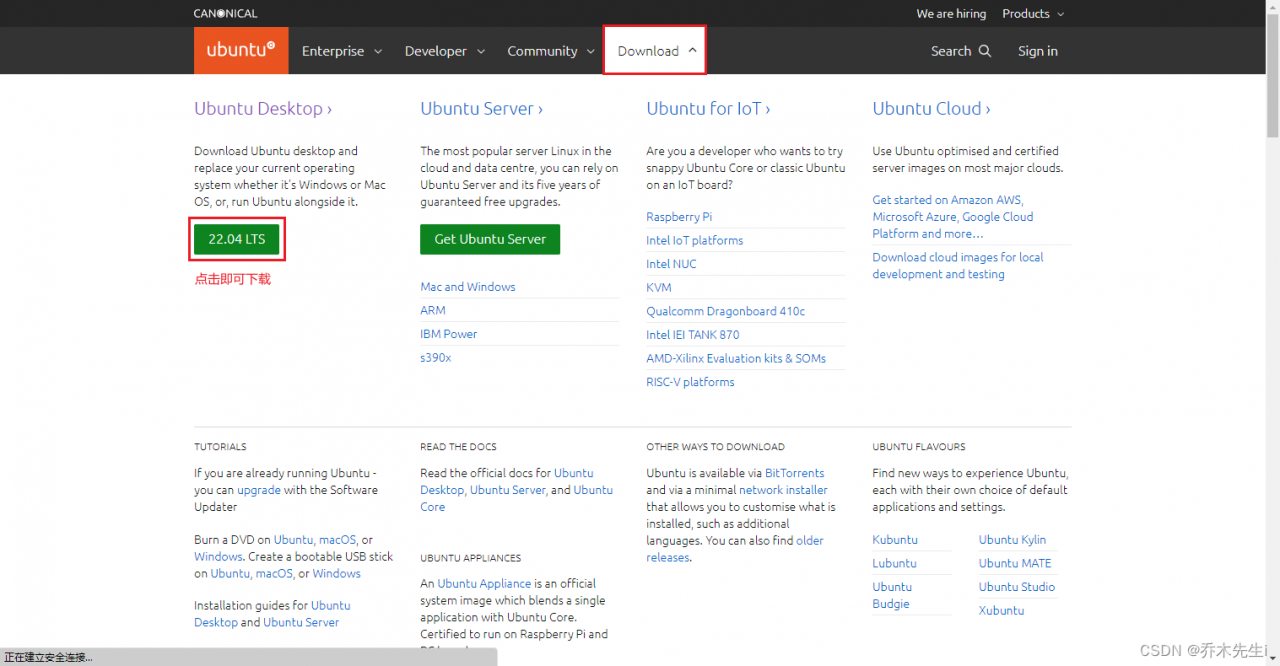This screenshot has height=666, width=1280.
Task: Click macOS in the bootable USB stick line
Action: point(274,573)
